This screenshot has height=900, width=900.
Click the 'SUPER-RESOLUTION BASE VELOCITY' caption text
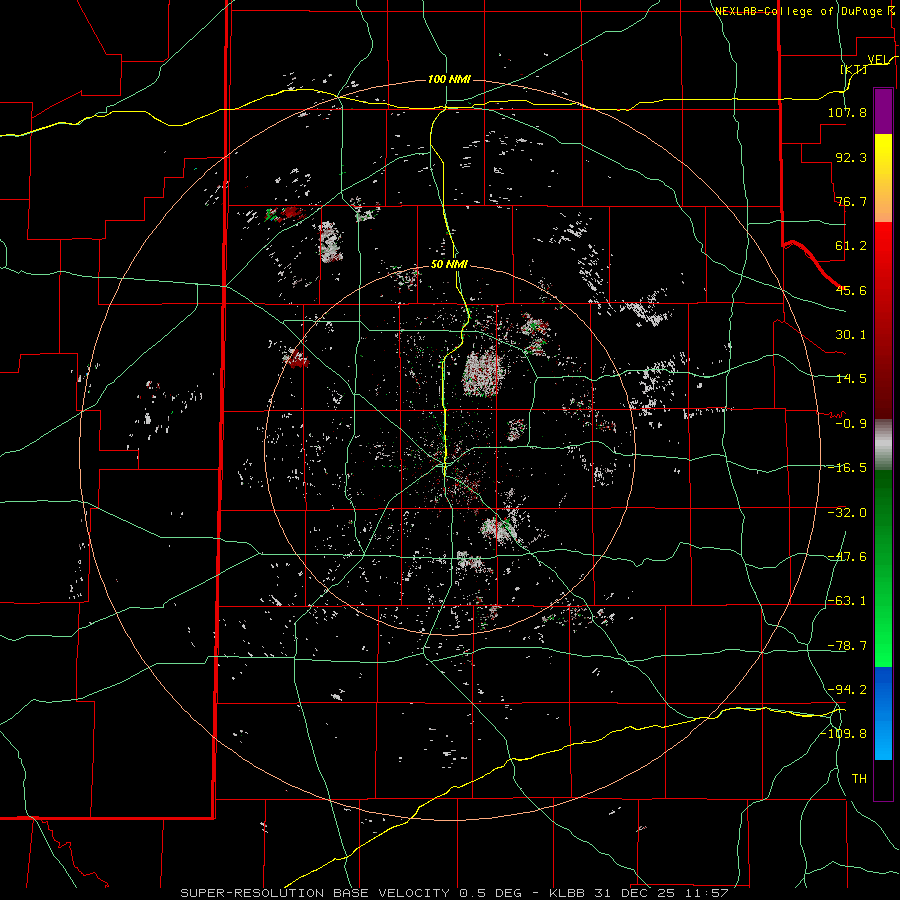coord(317,893)
